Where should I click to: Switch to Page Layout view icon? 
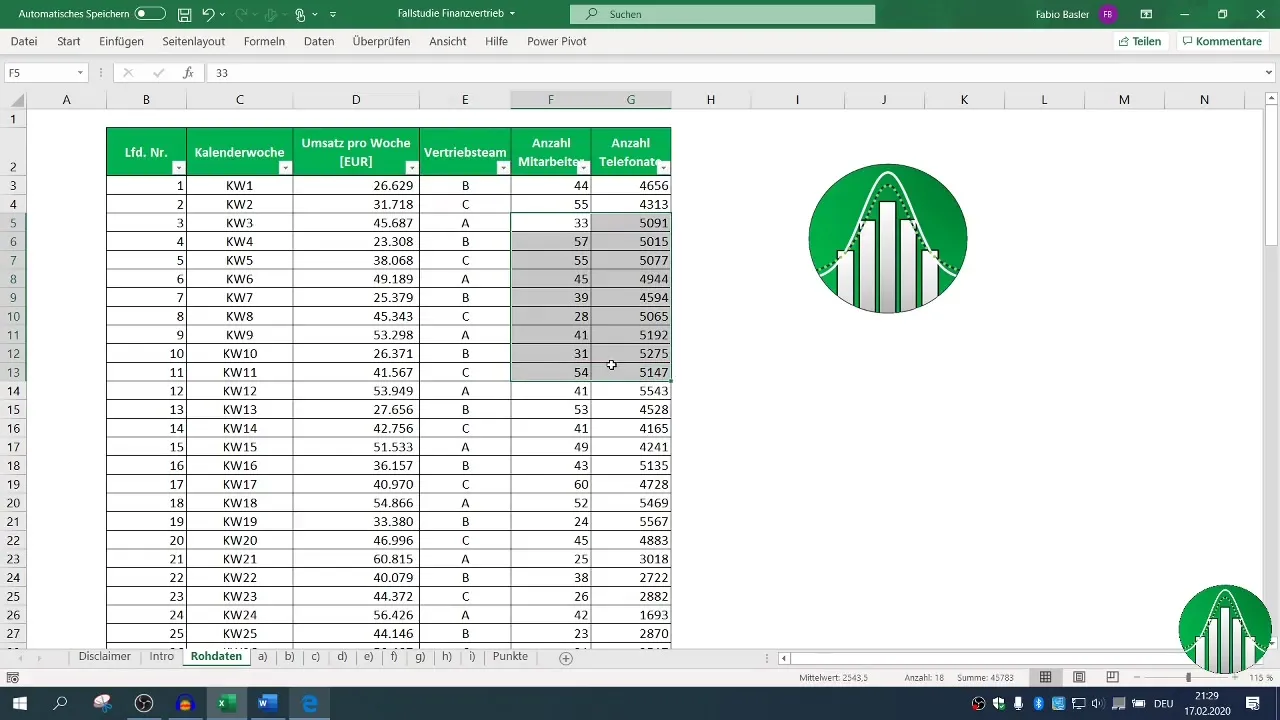click(1079, 677)
